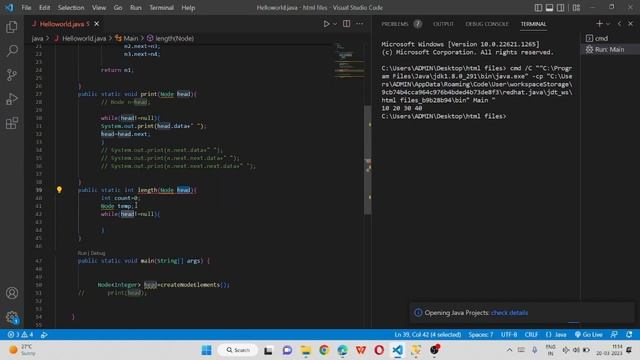Click the panel size chevron
This screenshot has width=640, height=360.
pos(620,24)
